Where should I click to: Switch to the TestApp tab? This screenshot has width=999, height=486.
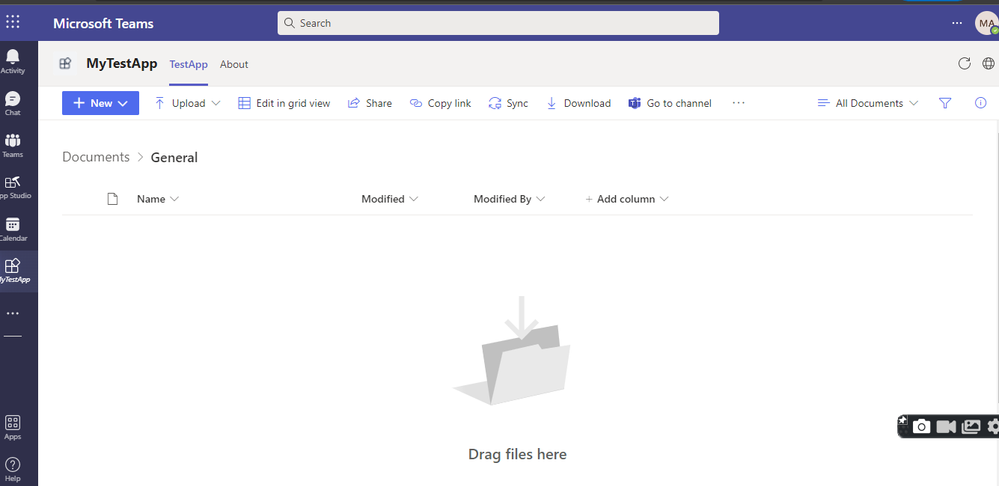189,64
